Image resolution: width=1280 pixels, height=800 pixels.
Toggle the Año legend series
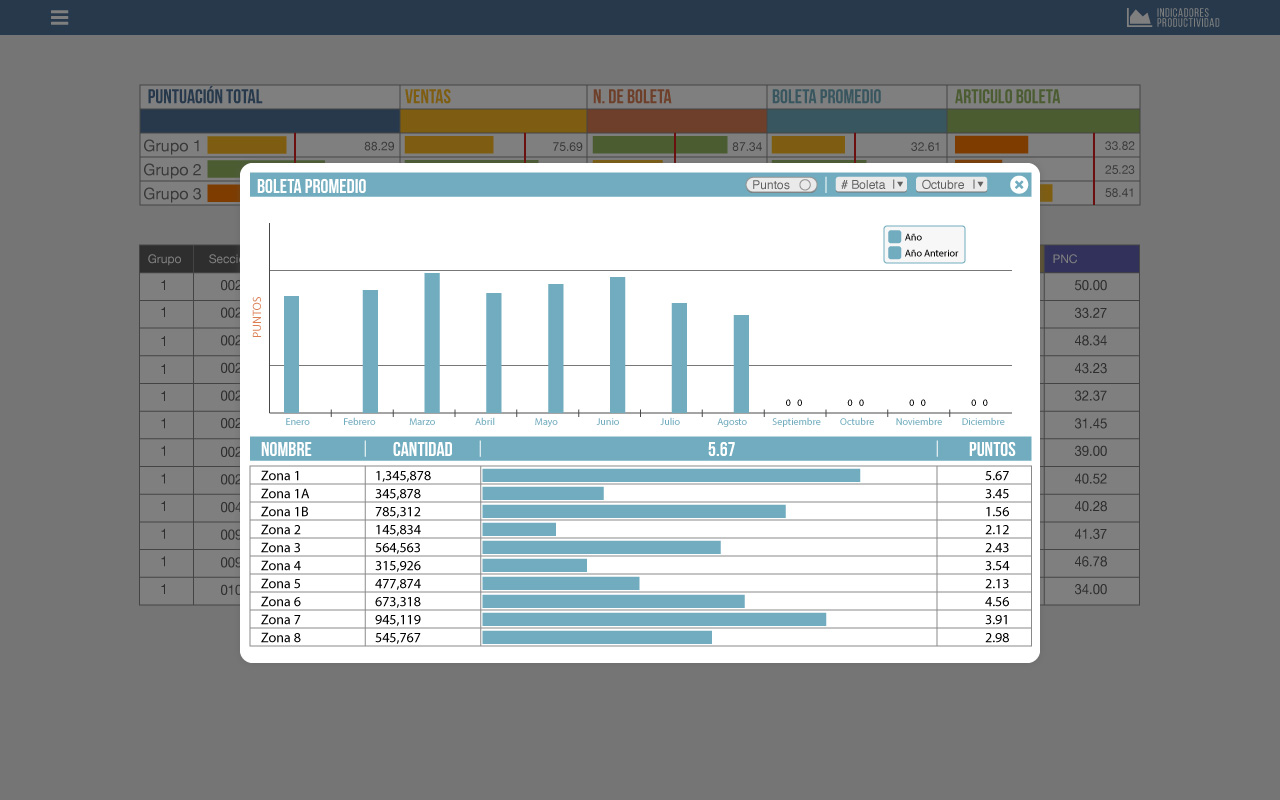coord(895,237)
